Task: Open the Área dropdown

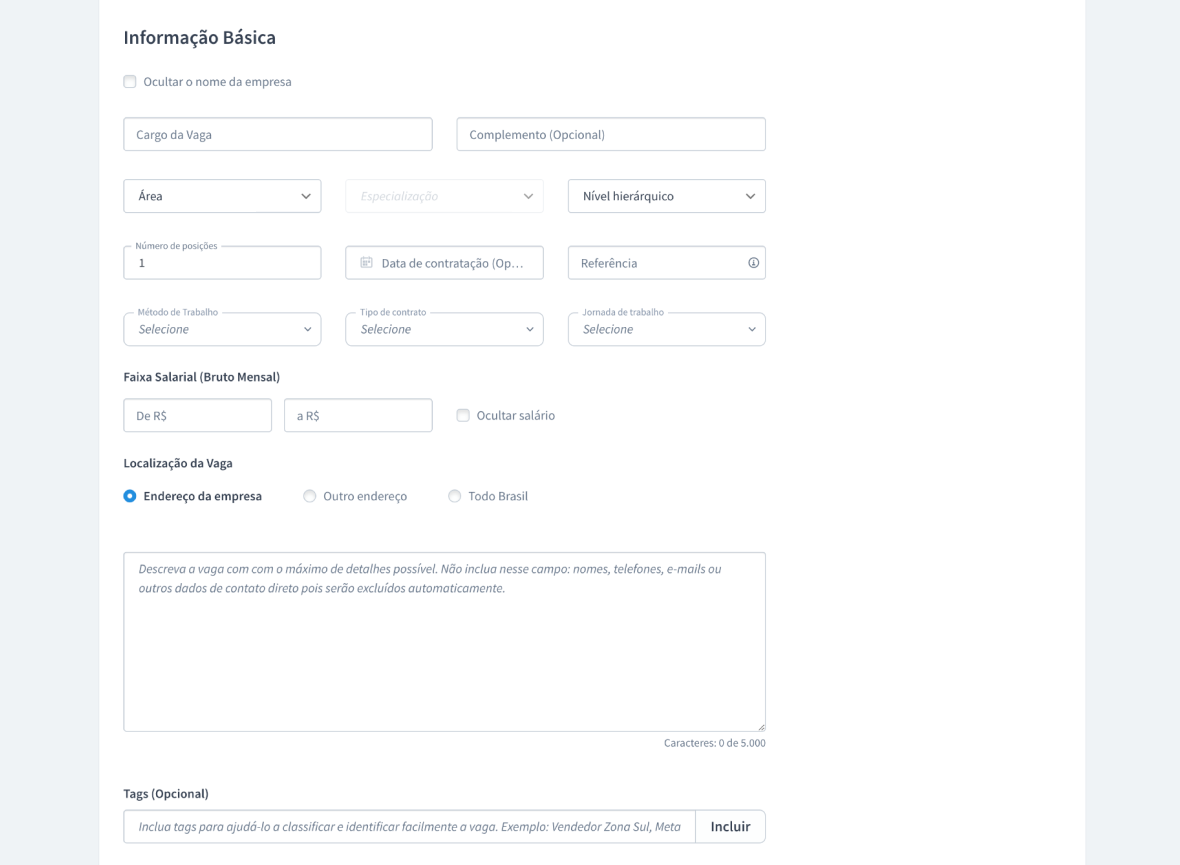Action: pyautogui.click(x=222, y=196)
